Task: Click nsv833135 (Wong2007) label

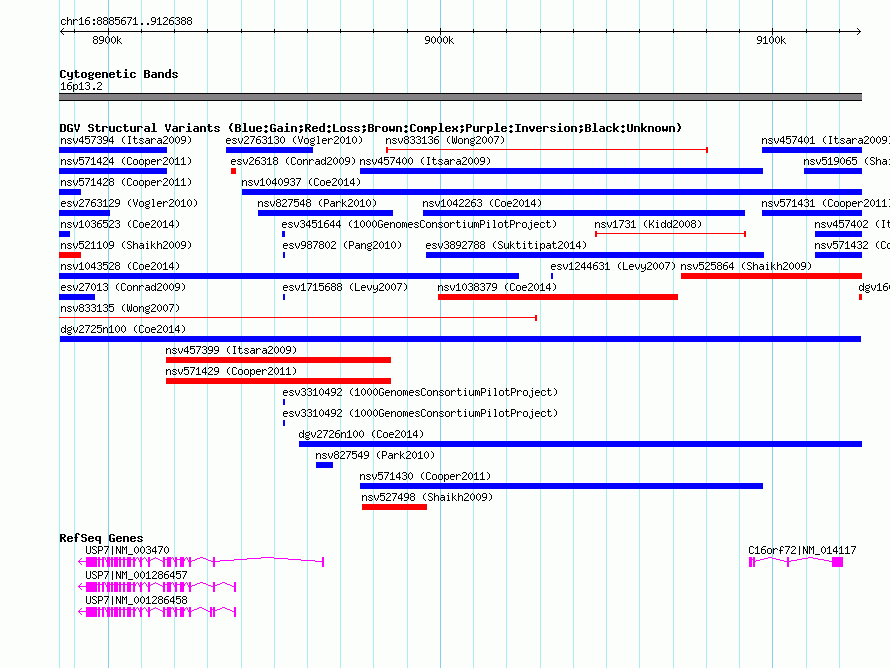Action: [x=120, y=308]
